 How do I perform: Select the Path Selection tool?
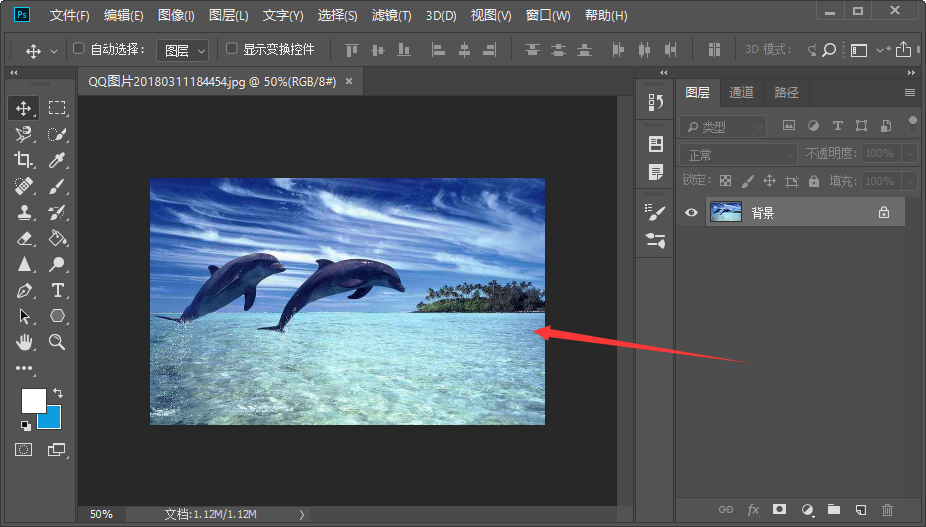tap(24, 316)
